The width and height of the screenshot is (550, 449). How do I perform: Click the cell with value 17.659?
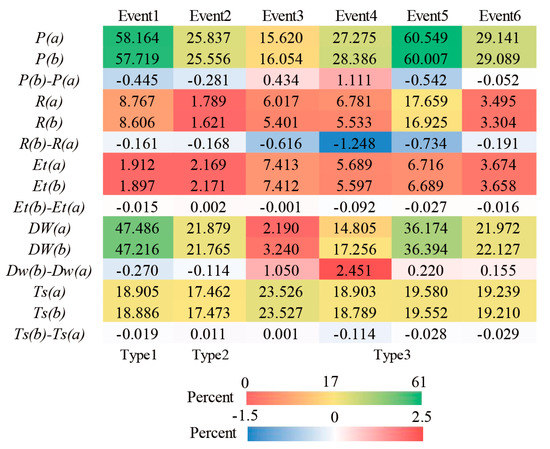[427, 100]
